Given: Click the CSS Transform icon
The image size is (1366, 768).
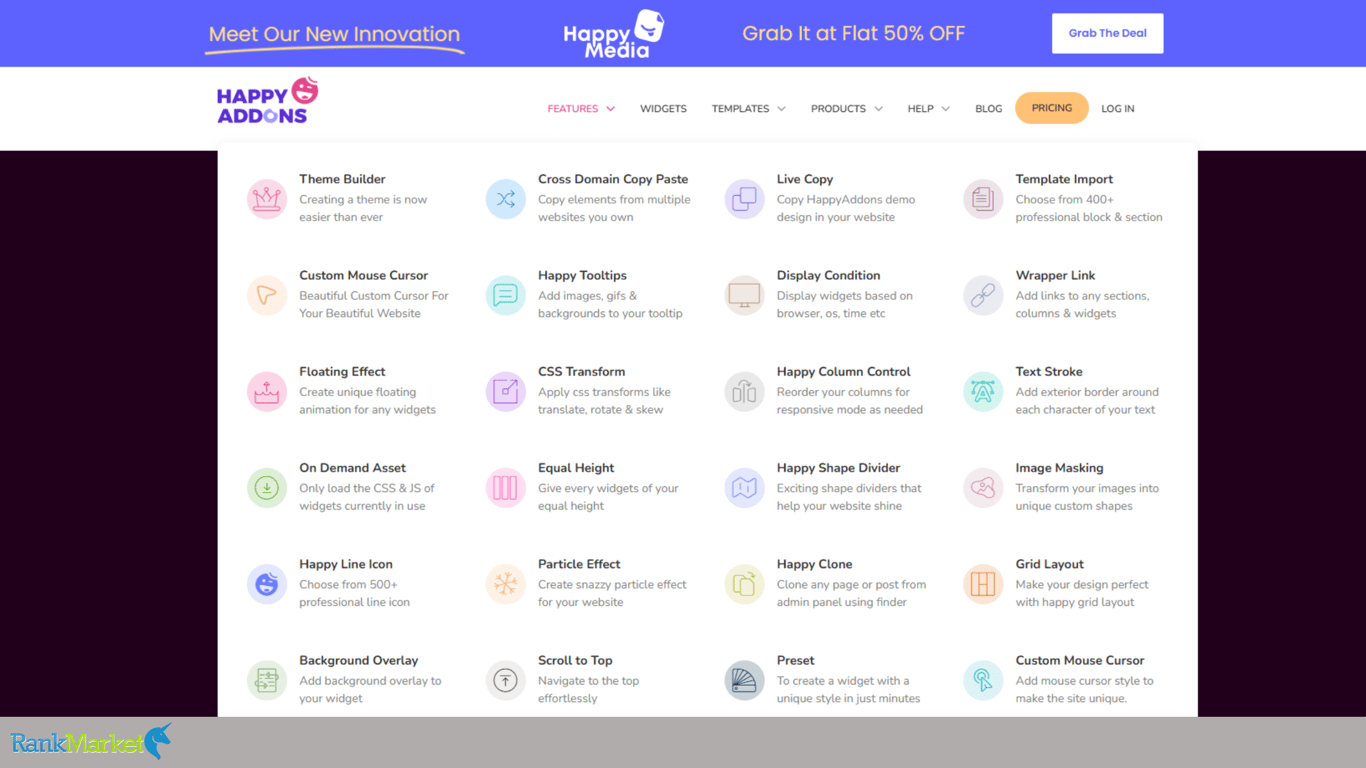Looking at the screenshot, I should tap(506, 391).
